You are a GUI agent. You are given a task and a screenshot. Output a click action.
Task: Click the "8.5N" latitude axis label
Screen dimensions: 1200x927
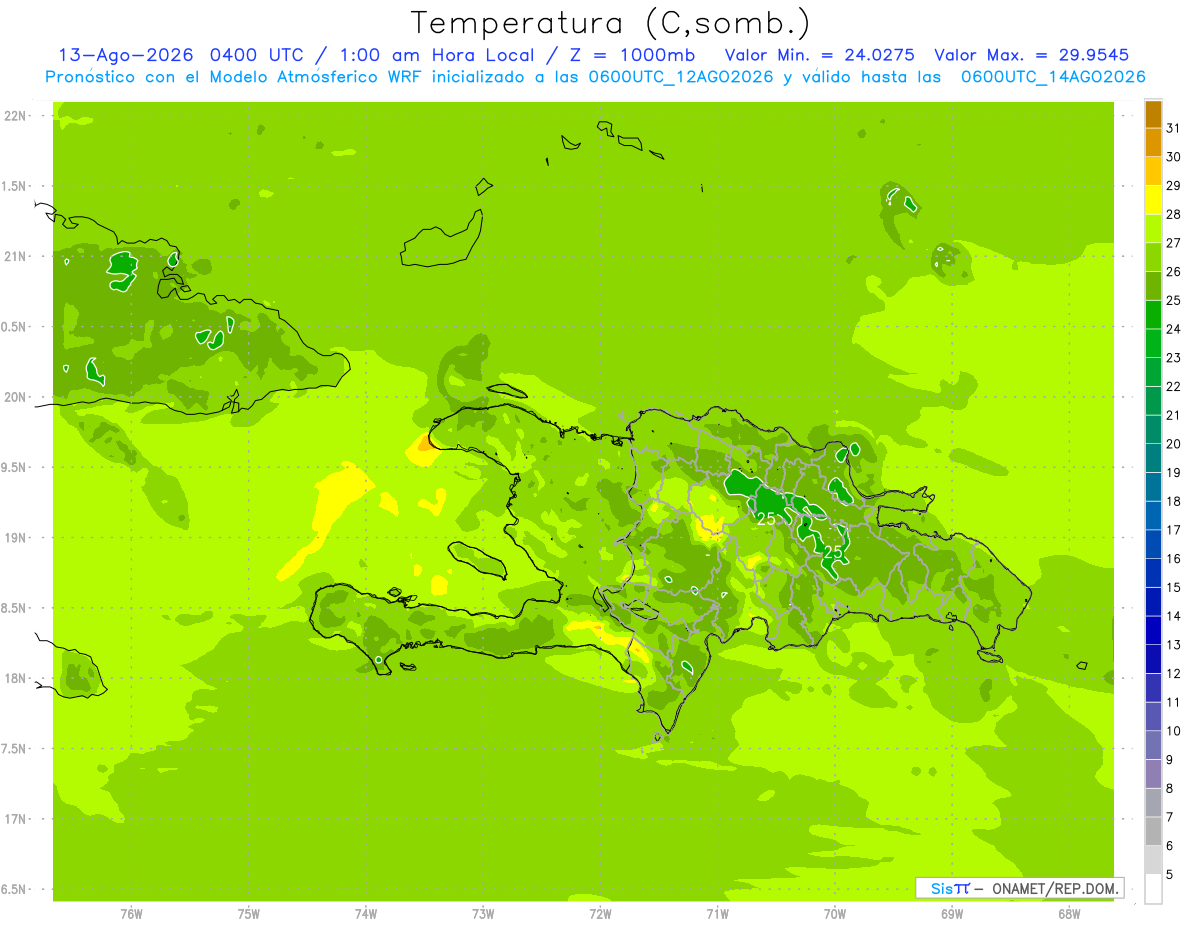(x=14, y=608)
